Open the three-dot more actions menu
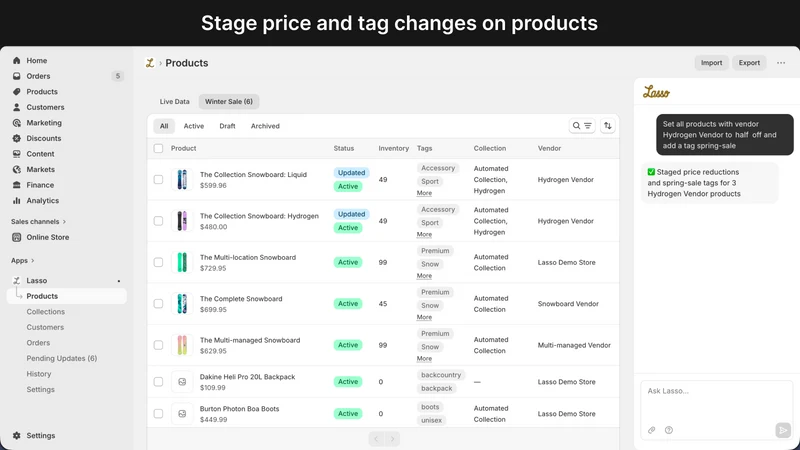 [x=781, y=63]
